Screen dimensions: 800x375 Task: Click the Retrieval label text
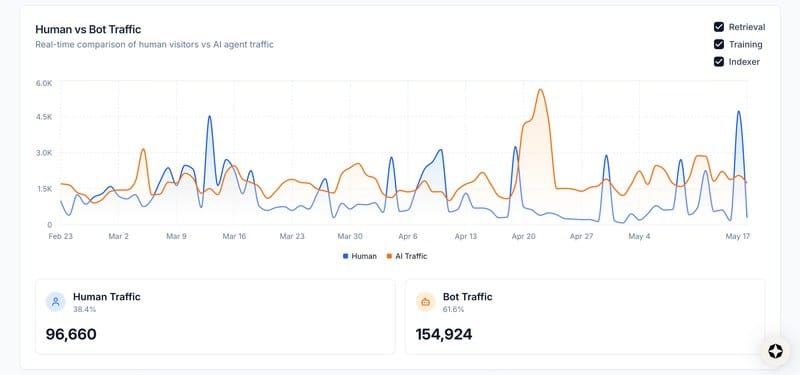click(x=747, y=27)
